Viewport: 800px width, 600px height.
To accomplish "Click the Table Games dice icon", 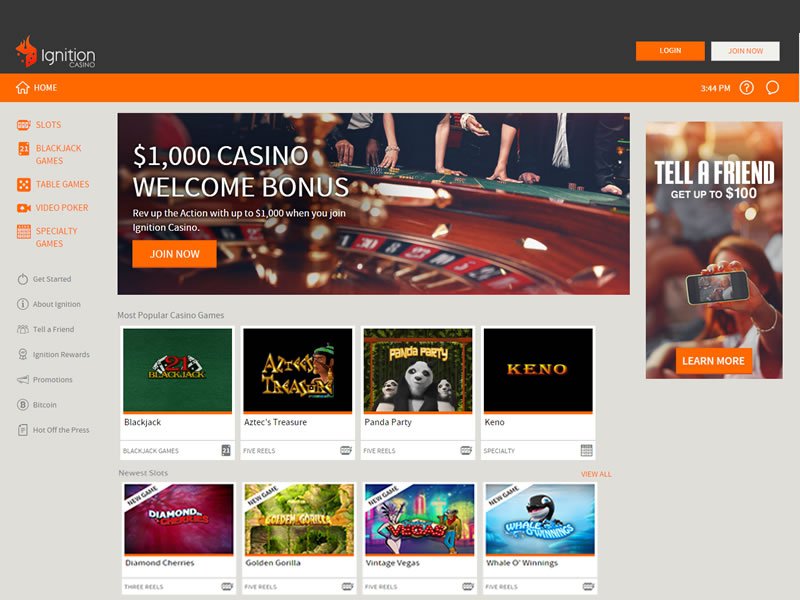I will pyautogui.click(x=23, y=184).
